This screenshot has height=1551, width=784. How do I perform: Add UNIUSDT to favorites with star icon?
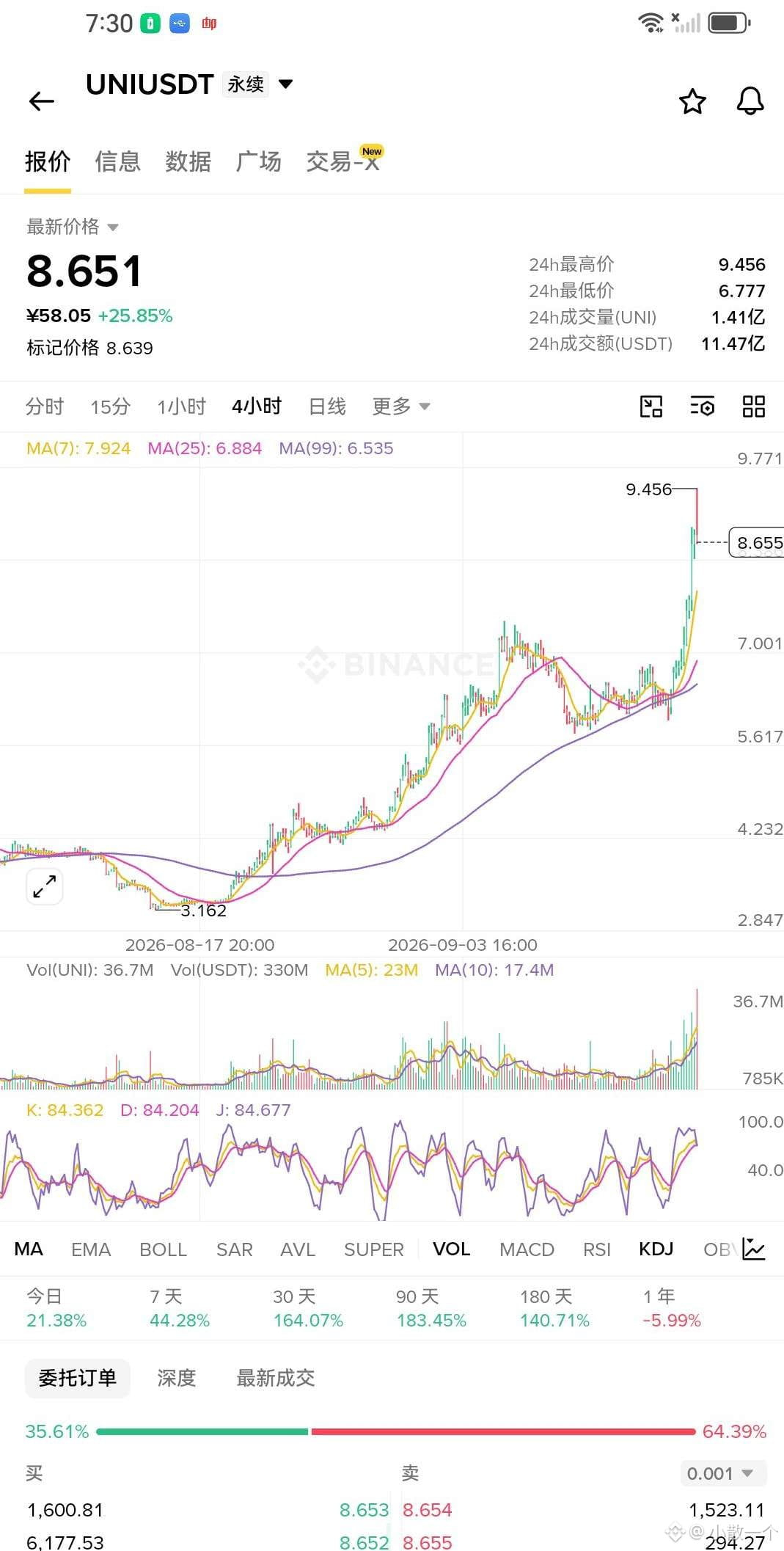tap(692, 101)
